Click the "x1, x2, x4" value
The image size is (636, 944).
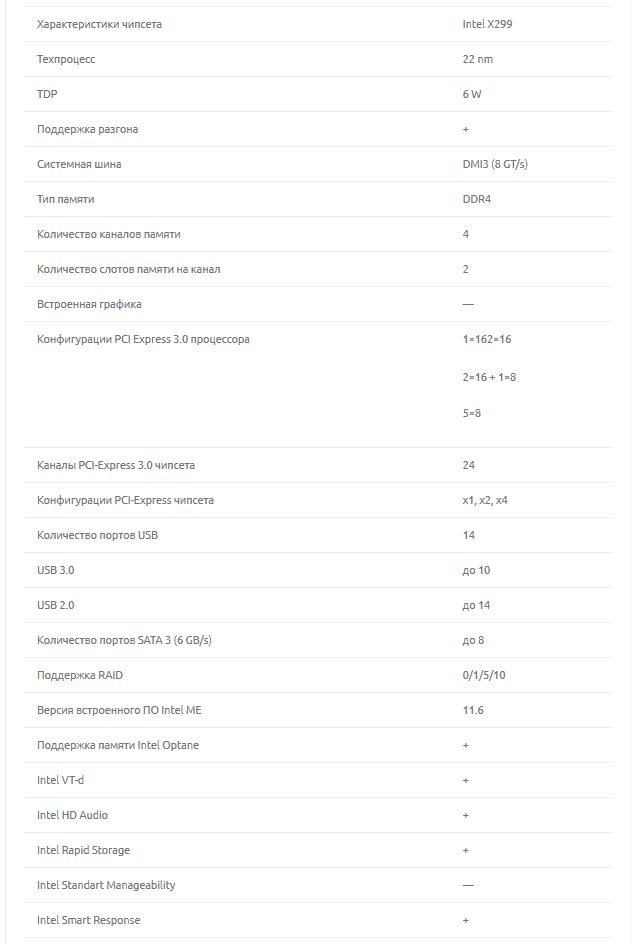coord(485,500)
